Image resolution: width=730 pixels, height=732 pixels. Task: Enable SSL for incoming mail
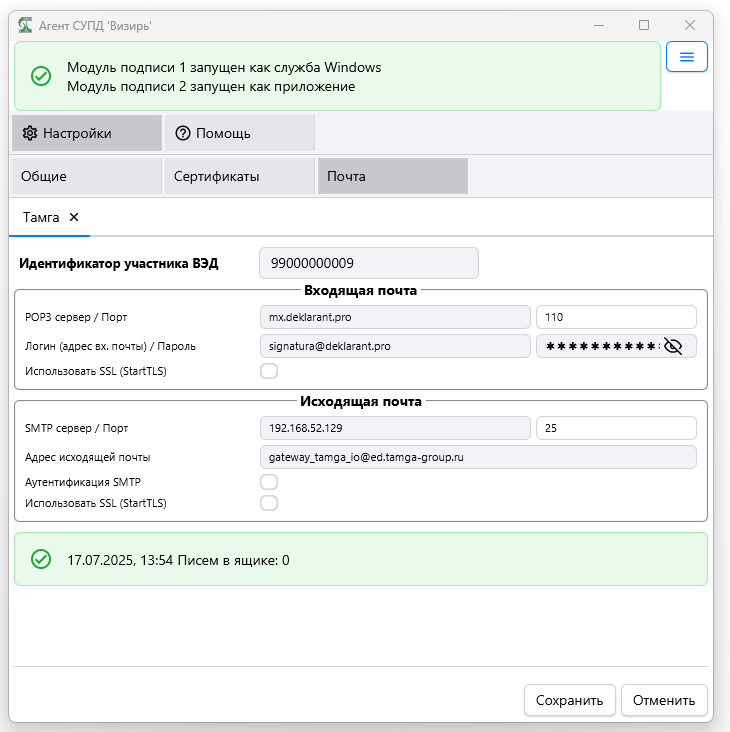pyautogui.click(x=269, y=371)
